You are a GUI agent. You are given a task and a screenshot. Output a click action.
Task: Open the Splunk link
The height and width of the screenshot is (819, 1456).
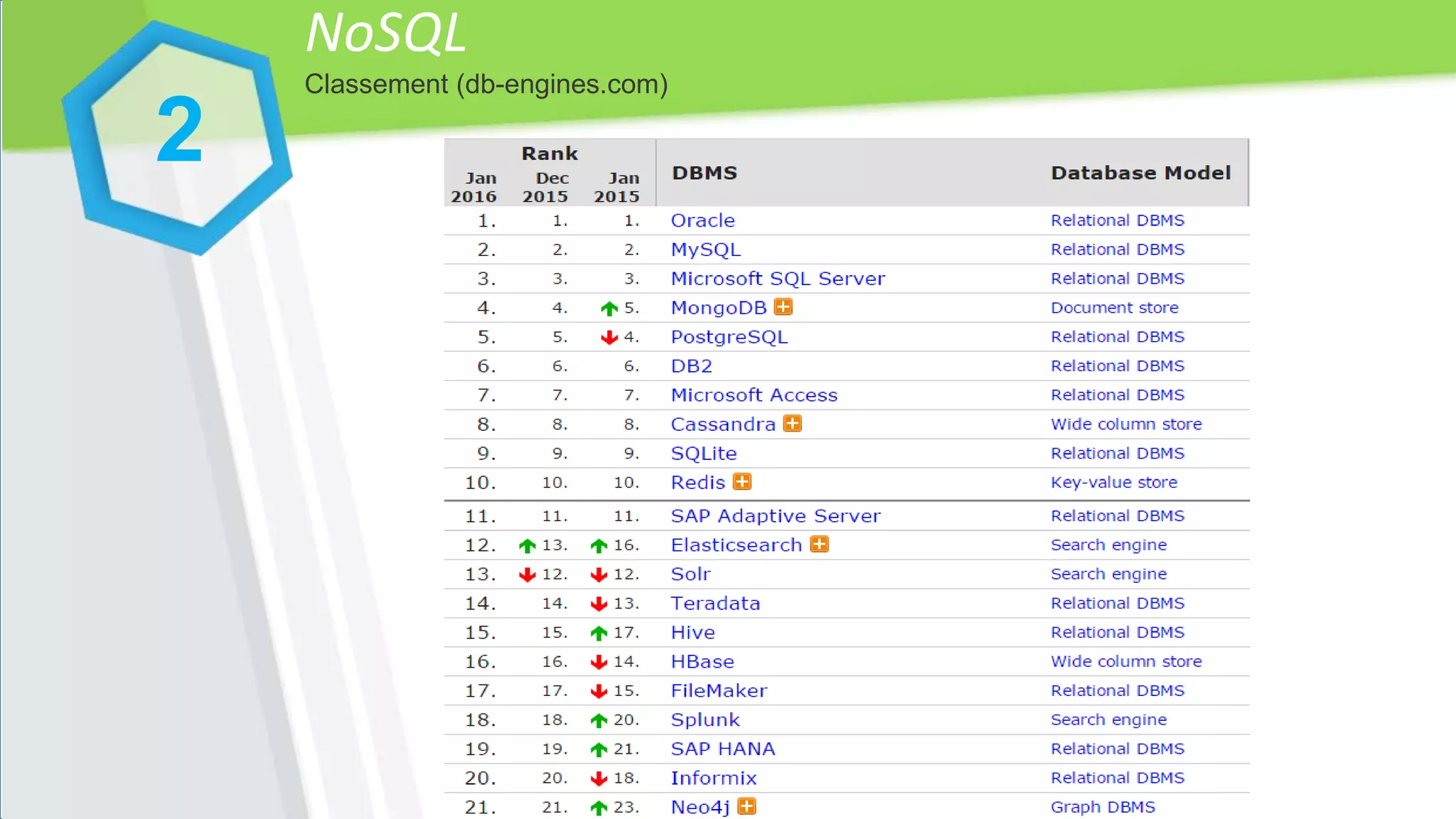pos(705,720)
